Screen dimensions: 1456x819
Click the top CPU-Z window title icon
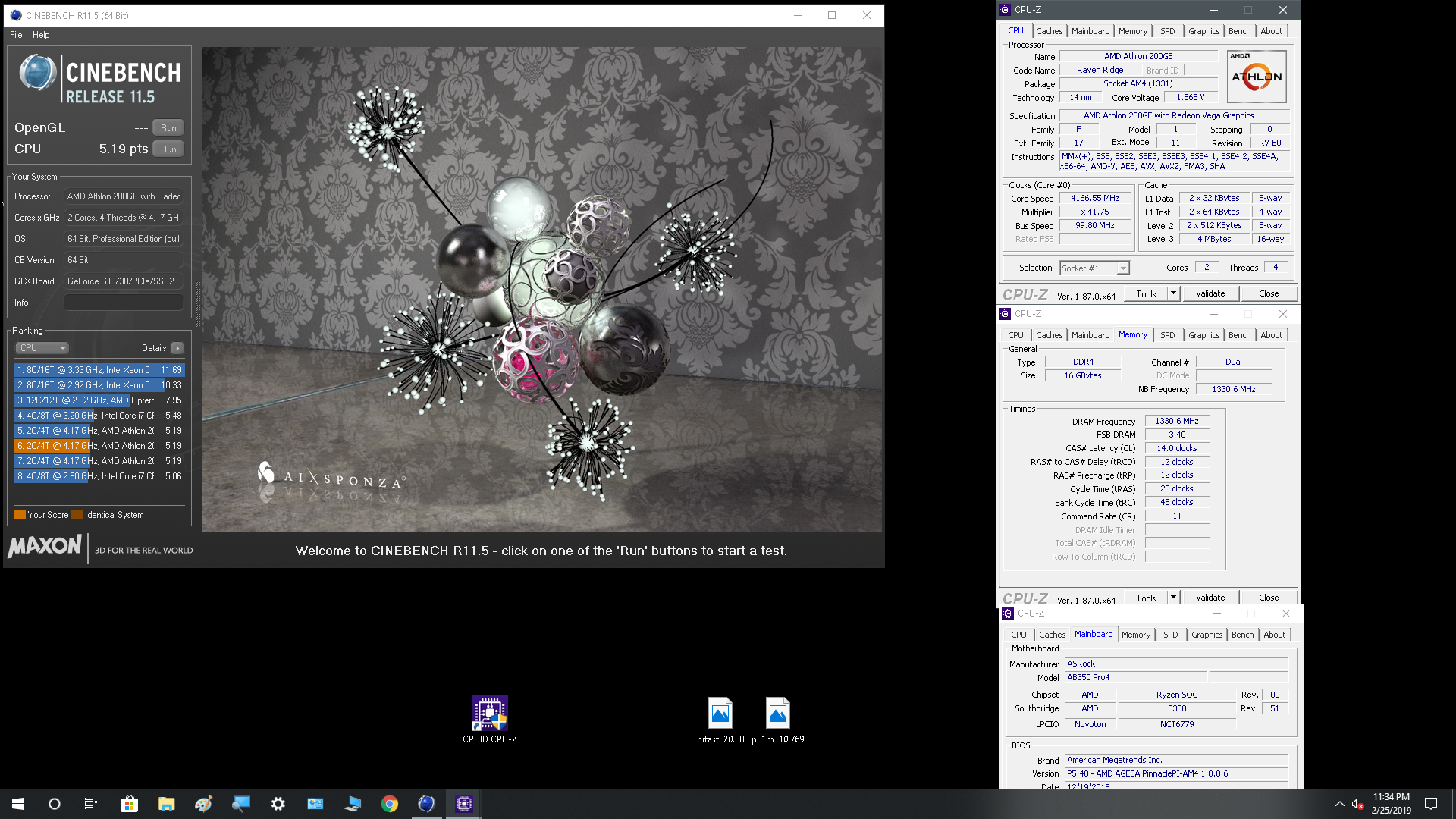click(x=1005, y=10)
